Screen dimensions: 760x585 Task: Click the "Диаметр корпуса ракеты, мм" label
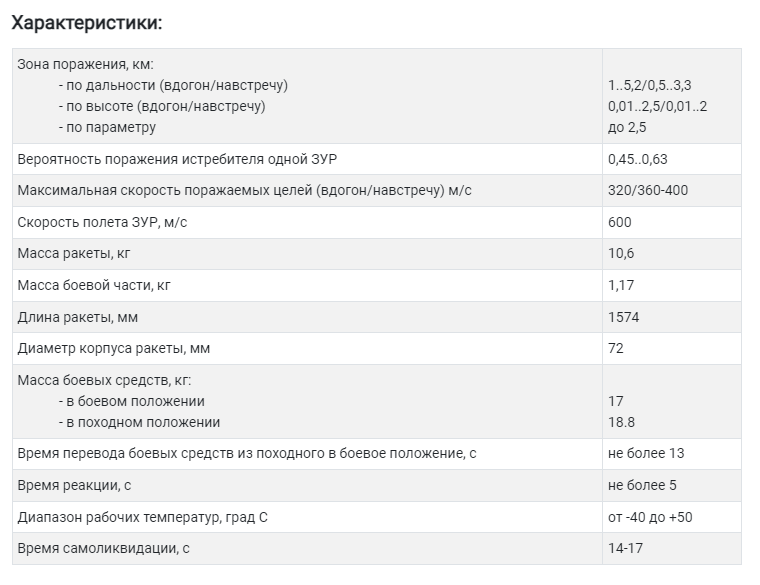(x=114, y=349)
